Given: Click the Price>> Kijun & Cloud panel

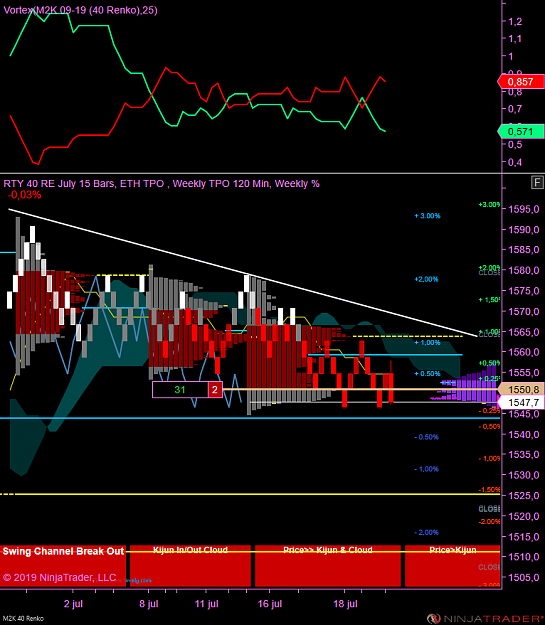Looking at the screenshot, I should [328, 566].
